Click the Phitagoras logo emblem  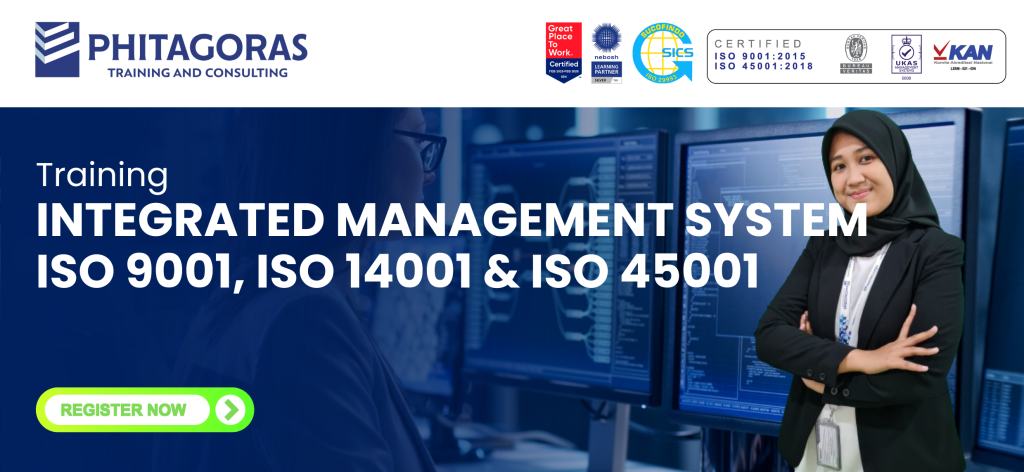(x=57, y=50)
